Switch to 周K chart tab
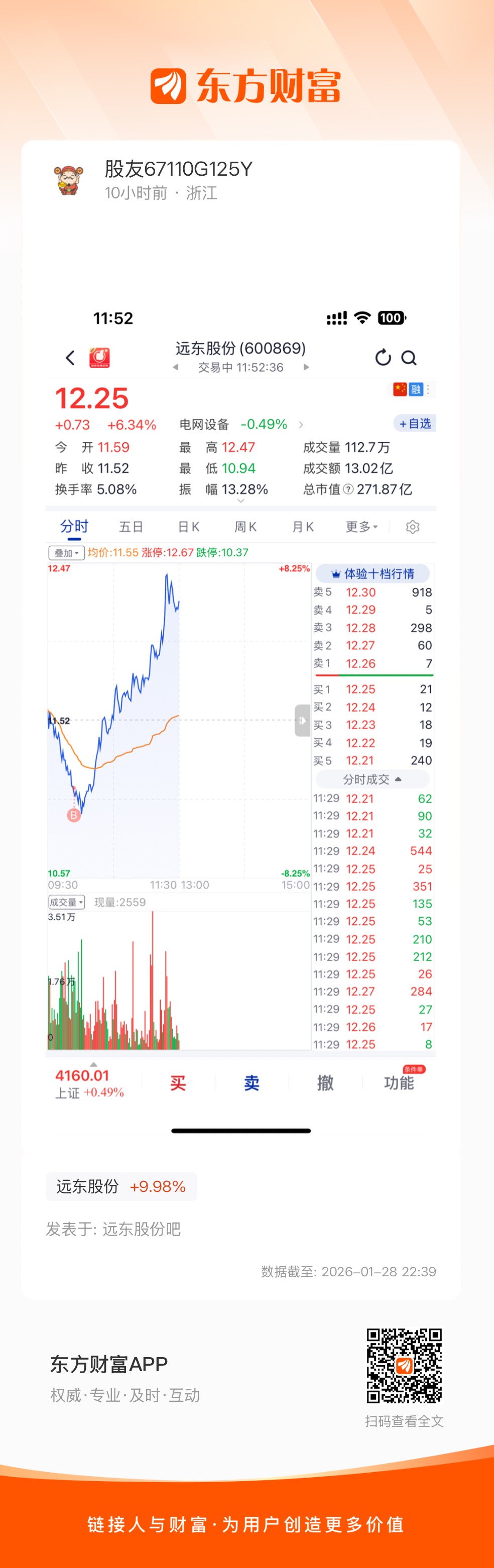Image resolution: width=494 pixels, height=1568 pixels. tap(245, 527)
